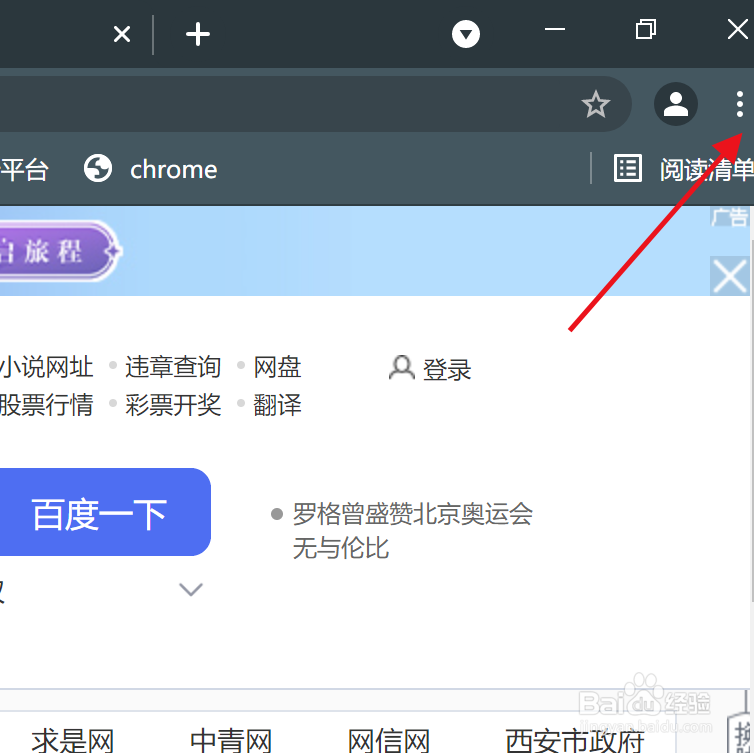Click the globe icon of chrome bookmark
This screenshot has height=753, width=754.
pos(98,168)
